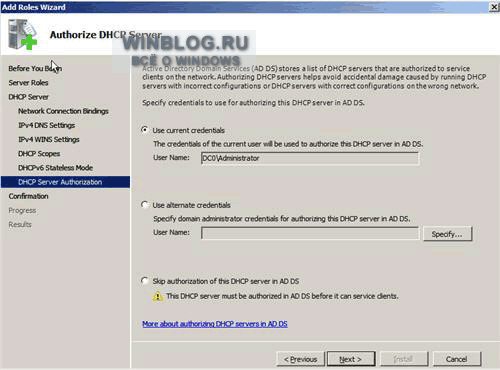Click 'Specify domain administrator credentials' description
This screenshot has height=370, width=500.
pyautogui.click(x=282, y=219)
